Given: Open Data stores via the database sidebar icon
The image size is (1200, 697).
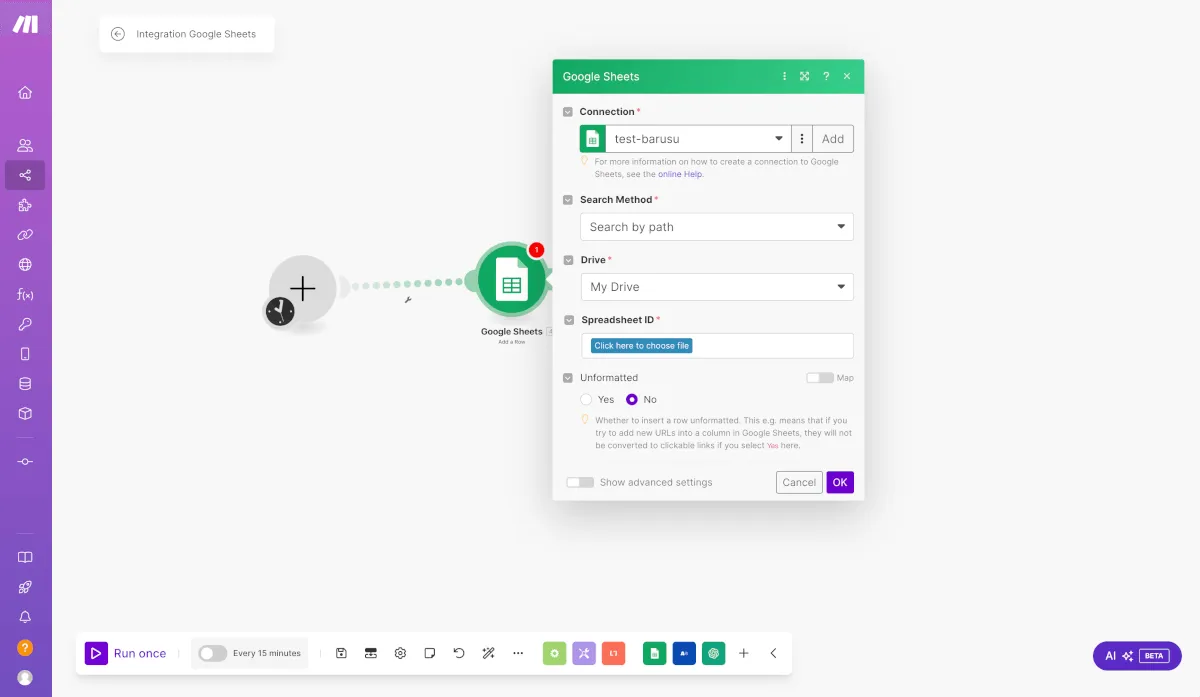Looking at the screenshot, I should [25, 383].
